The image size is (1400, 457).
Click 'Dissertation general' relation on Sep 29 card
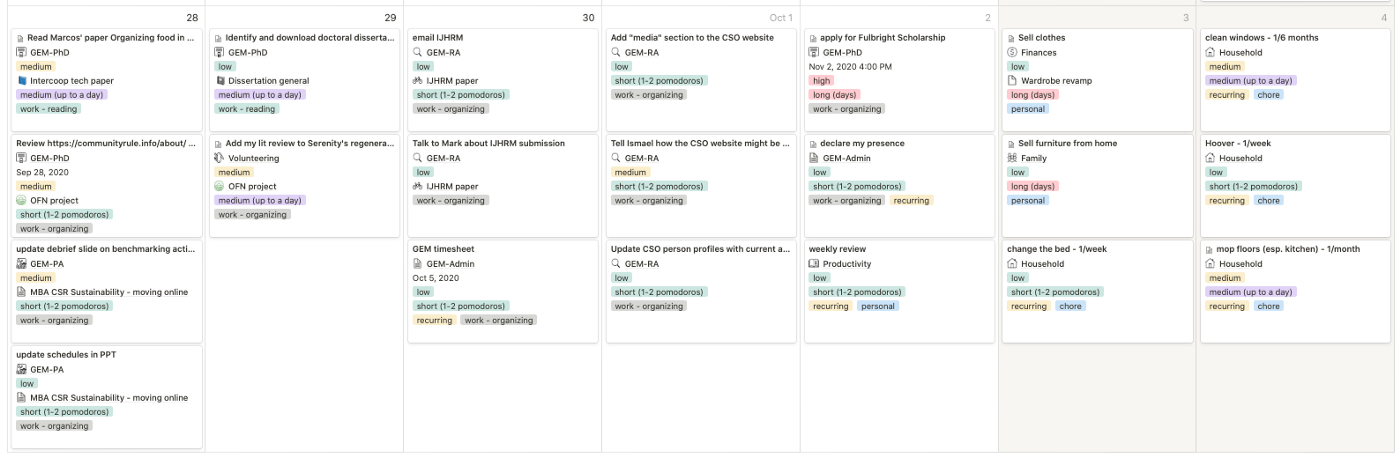(268, 81)
